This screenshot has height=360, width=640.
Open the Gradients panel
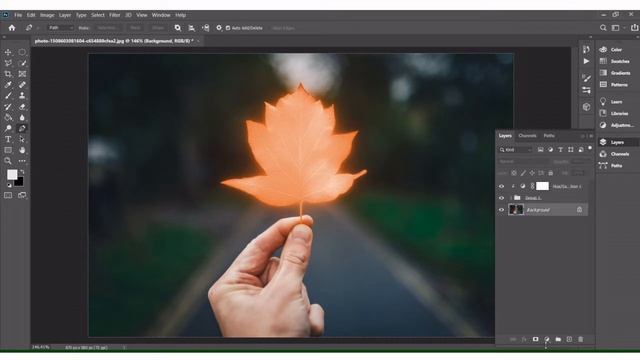pyautogui.click(x=615, y=73)
